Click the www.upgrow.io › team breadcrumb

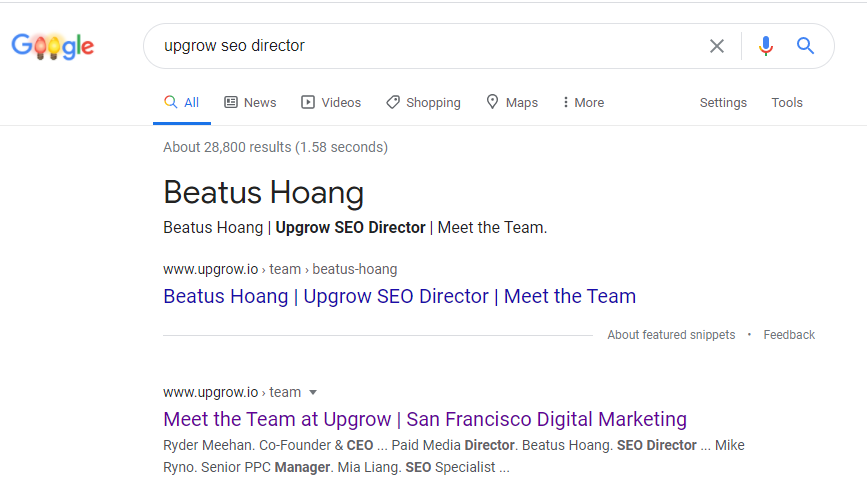(x=232, y=393)
